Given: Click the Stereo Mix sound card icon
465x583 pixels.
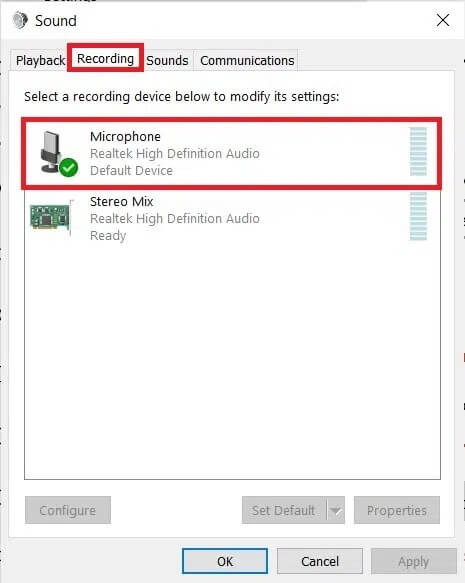Looking at the screenshot, I should click(x=52, y=218).
